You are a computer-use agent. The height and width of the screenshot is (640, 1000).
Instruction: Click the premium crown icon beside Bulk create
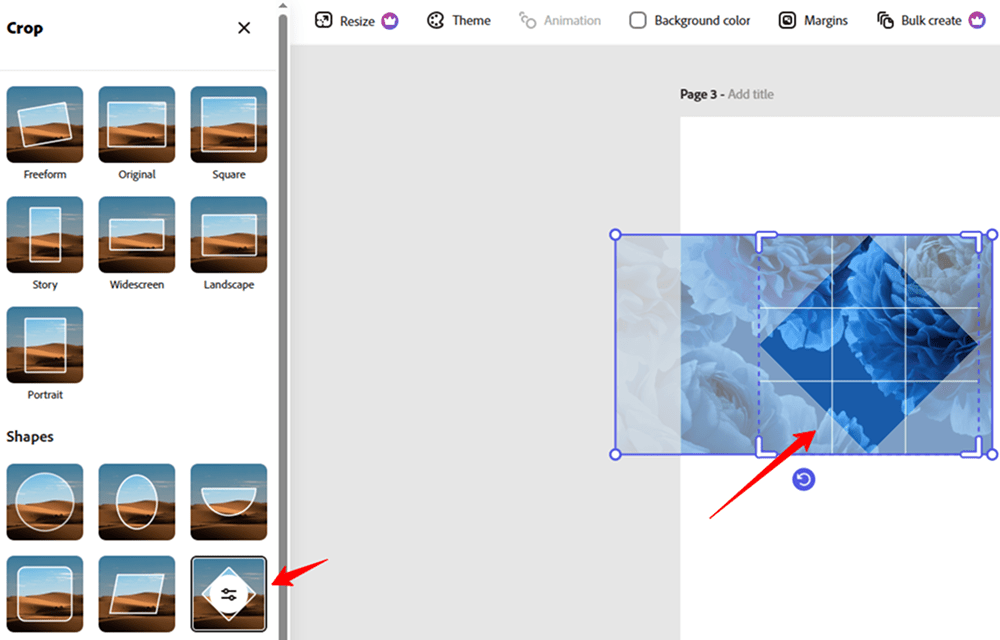[x=977, y=21]
